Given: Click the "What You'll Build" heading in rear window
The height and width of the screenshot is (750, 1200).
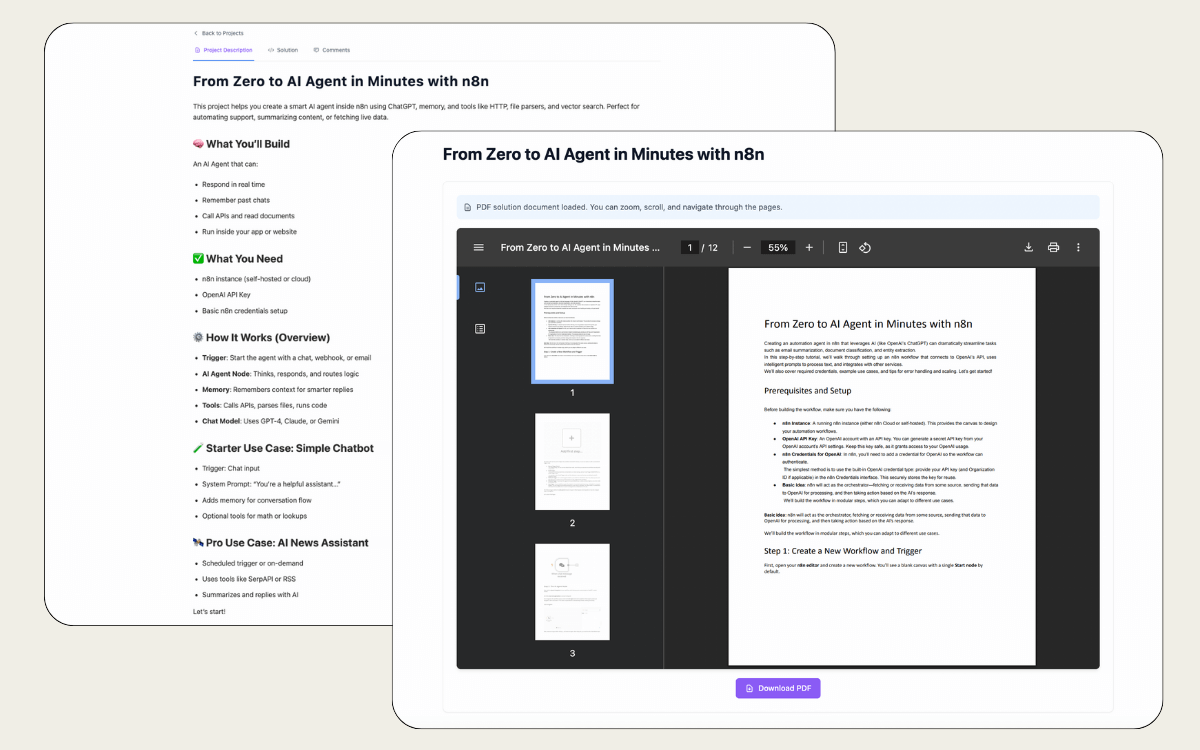Looking at the screenshot, I should coord(241,144).
